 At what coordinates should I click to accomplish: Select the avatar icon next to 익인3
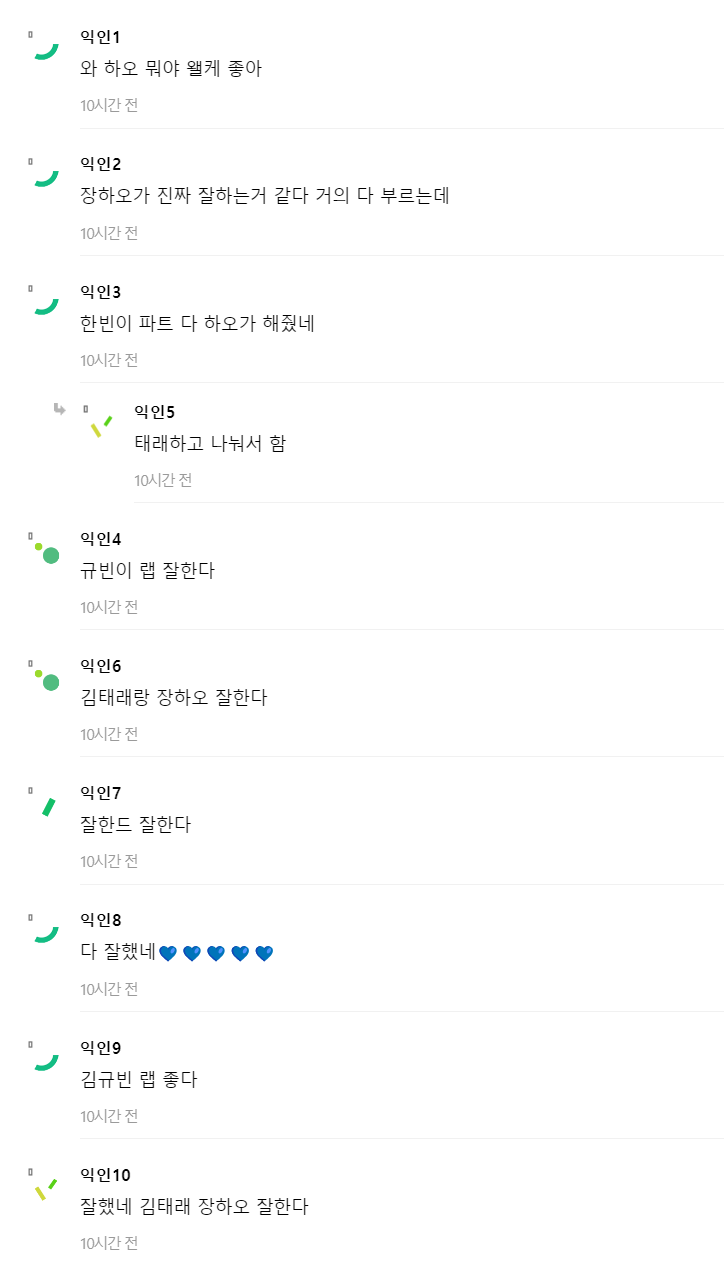click(x=44, y=301)
